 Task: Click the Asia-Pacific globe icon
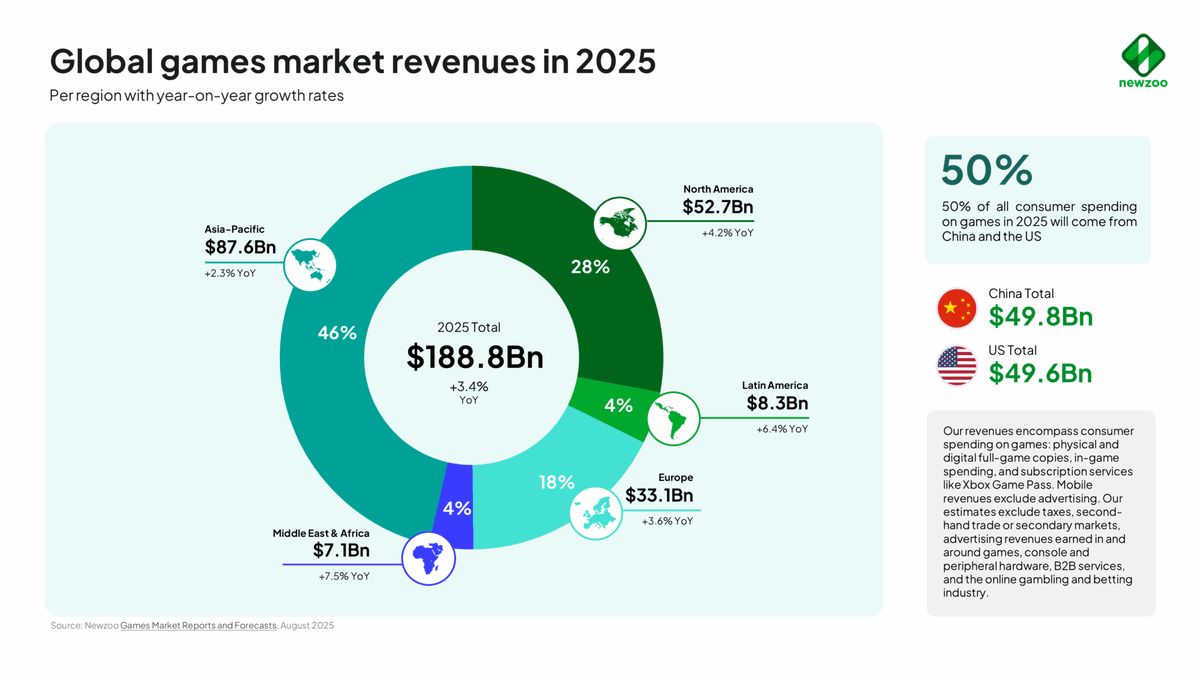(x=310, y=265)
